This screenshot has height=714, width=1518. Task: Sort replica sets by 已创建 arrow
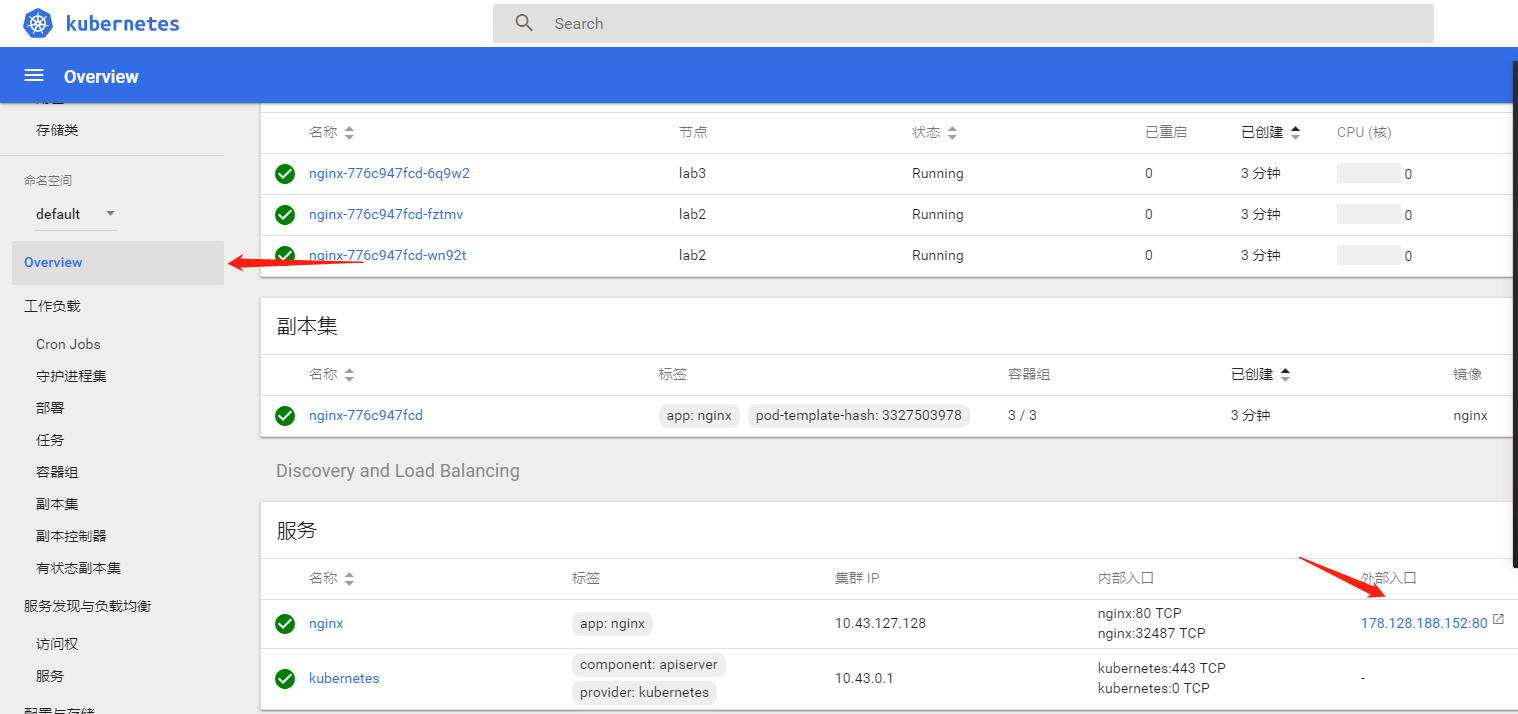1286,375
